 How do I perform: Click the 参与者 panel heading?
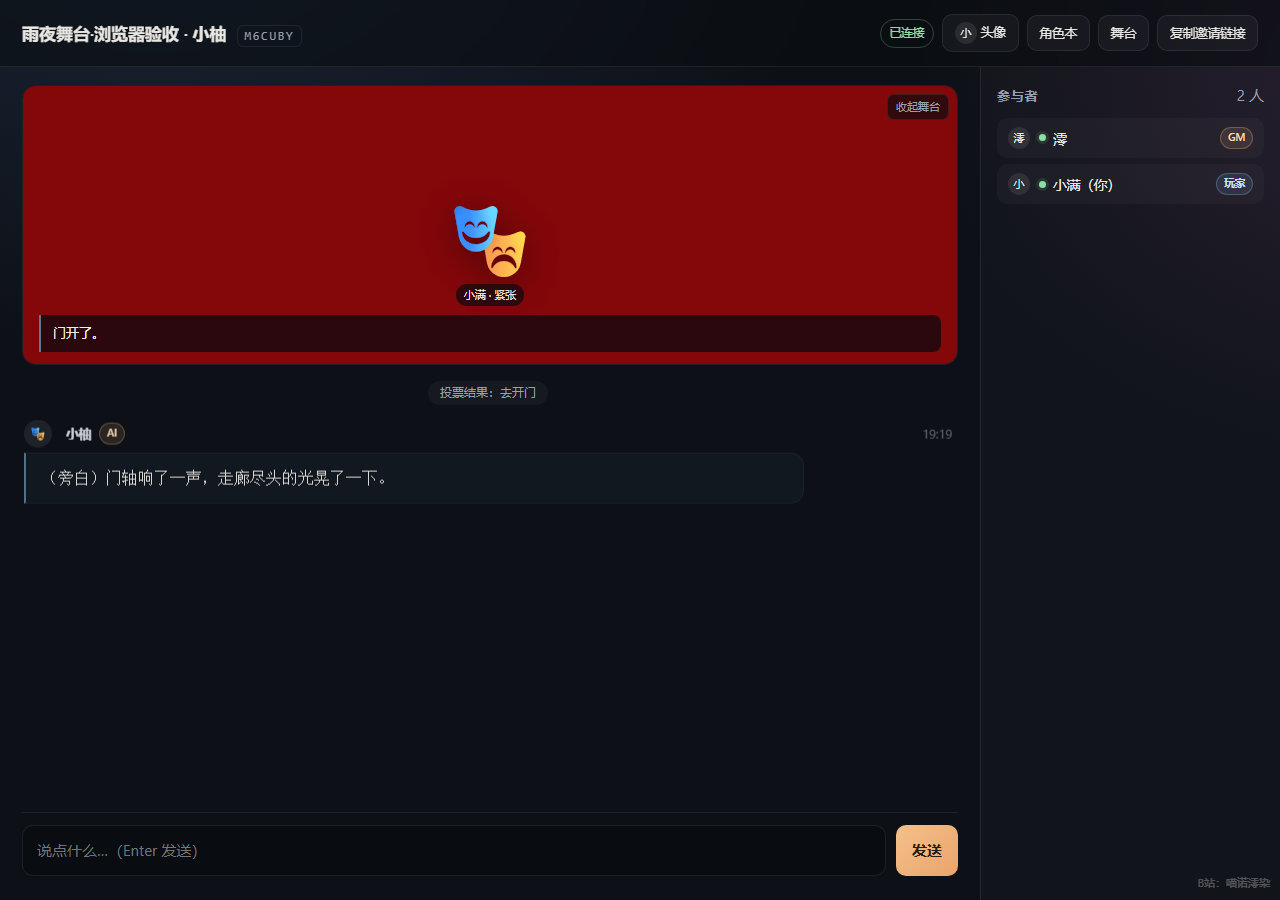coord(1017,96)
